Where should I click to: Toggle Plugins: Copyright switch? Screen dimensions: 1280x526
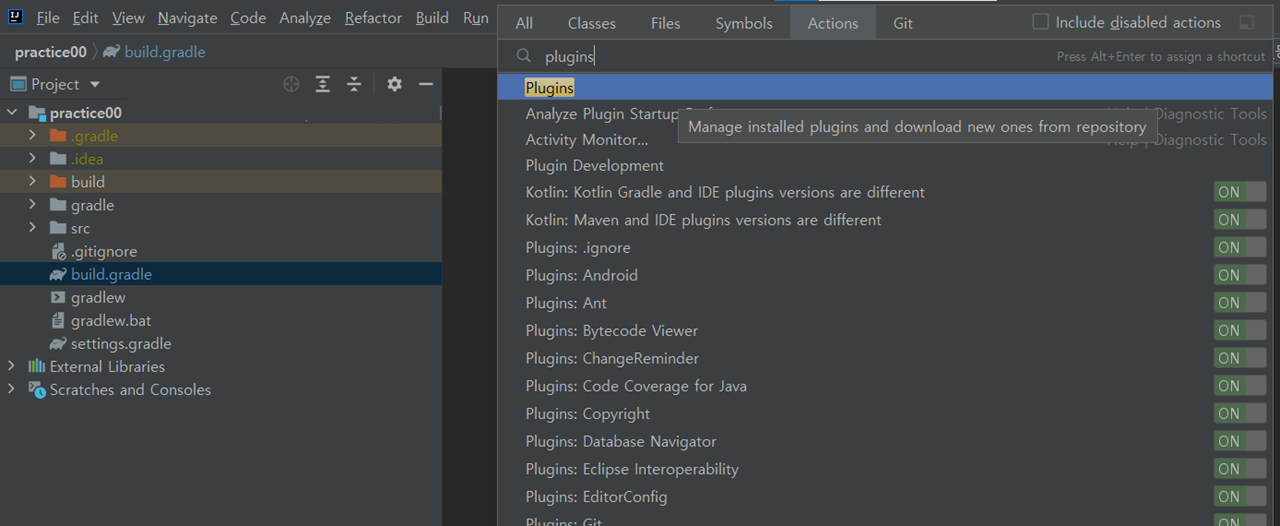pos(1240,414)
